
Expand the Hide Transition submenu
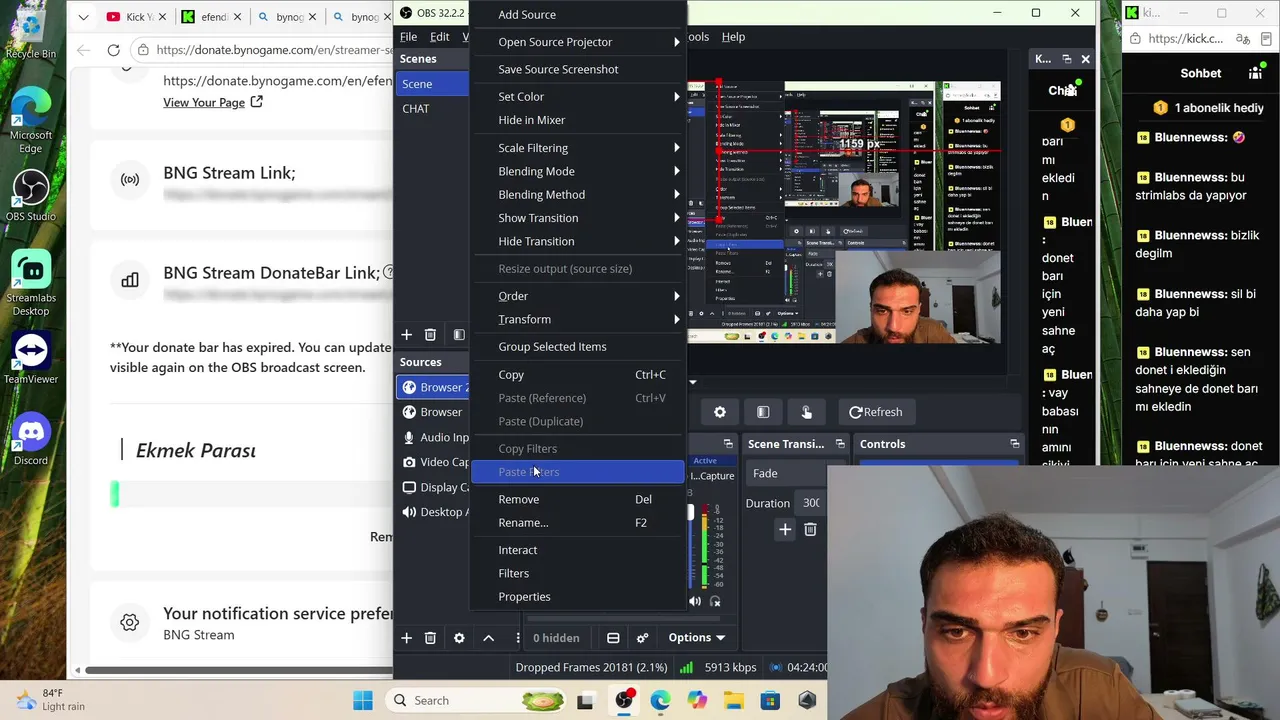[578, 241]
